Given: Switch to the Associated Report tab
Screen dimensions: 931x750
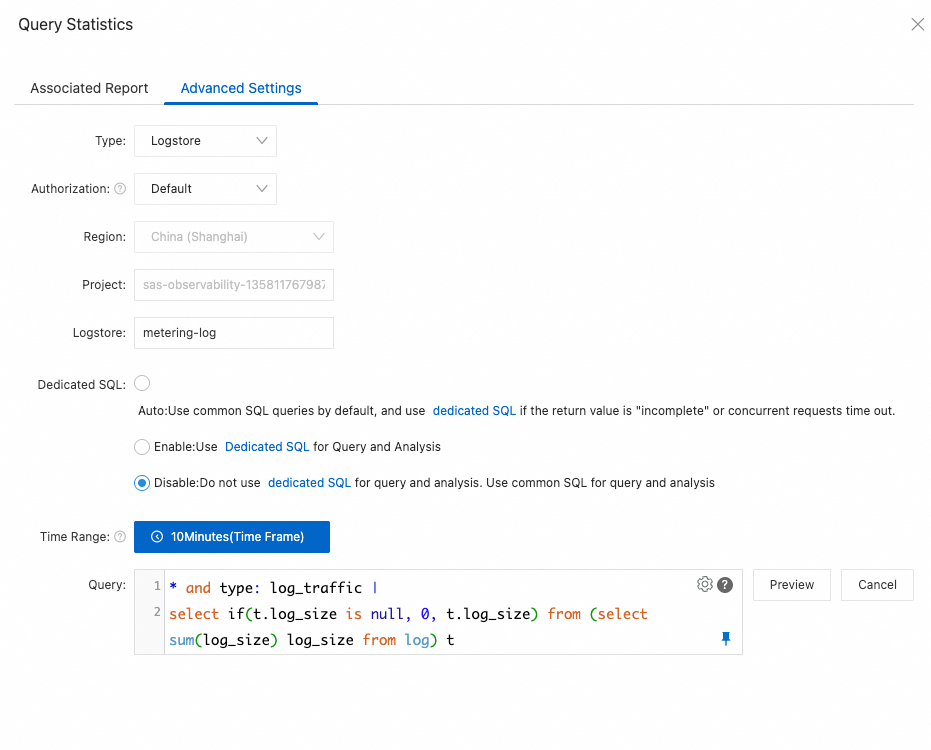Looking at the screenshot, I should pos(89,88).
